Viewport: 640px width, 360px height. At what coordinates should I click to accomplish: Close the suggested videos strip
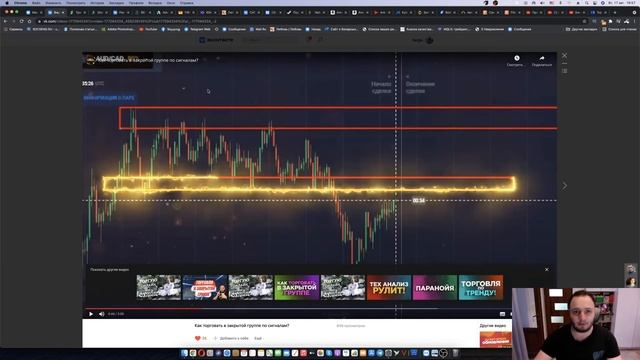pos(547,269)
